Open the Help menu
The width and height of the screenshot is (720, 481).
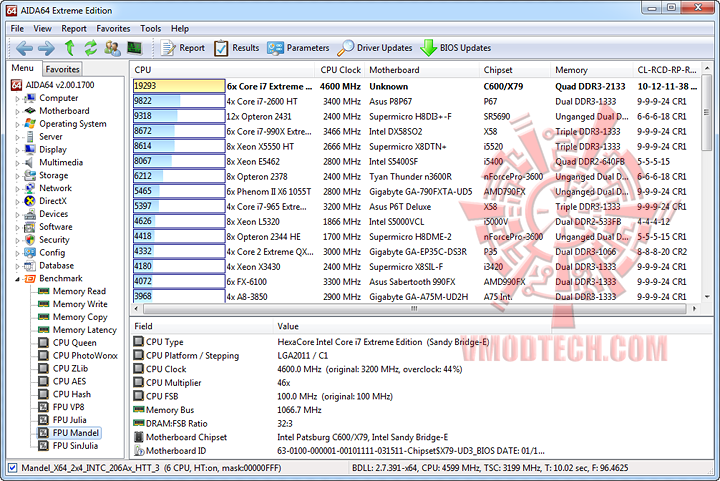(180, 28)
